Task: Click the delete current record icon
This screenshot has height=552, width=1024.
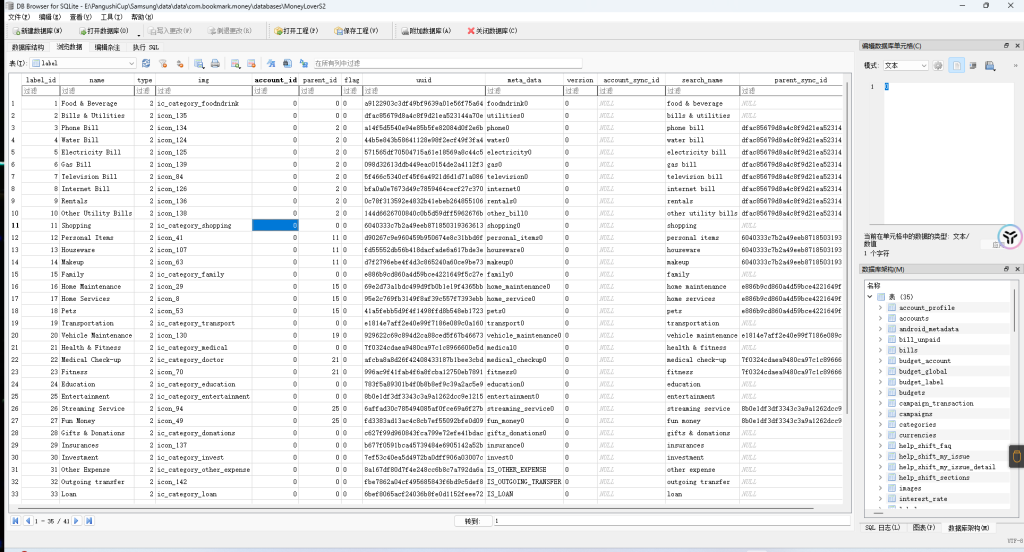Action: pos(251,63)
